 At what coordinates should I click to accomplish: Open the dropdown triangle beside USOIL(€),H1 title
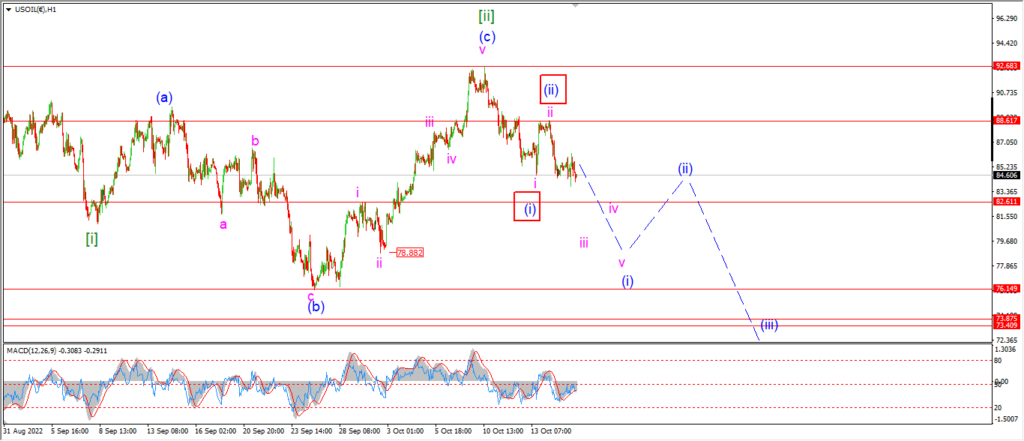(7, 10)
